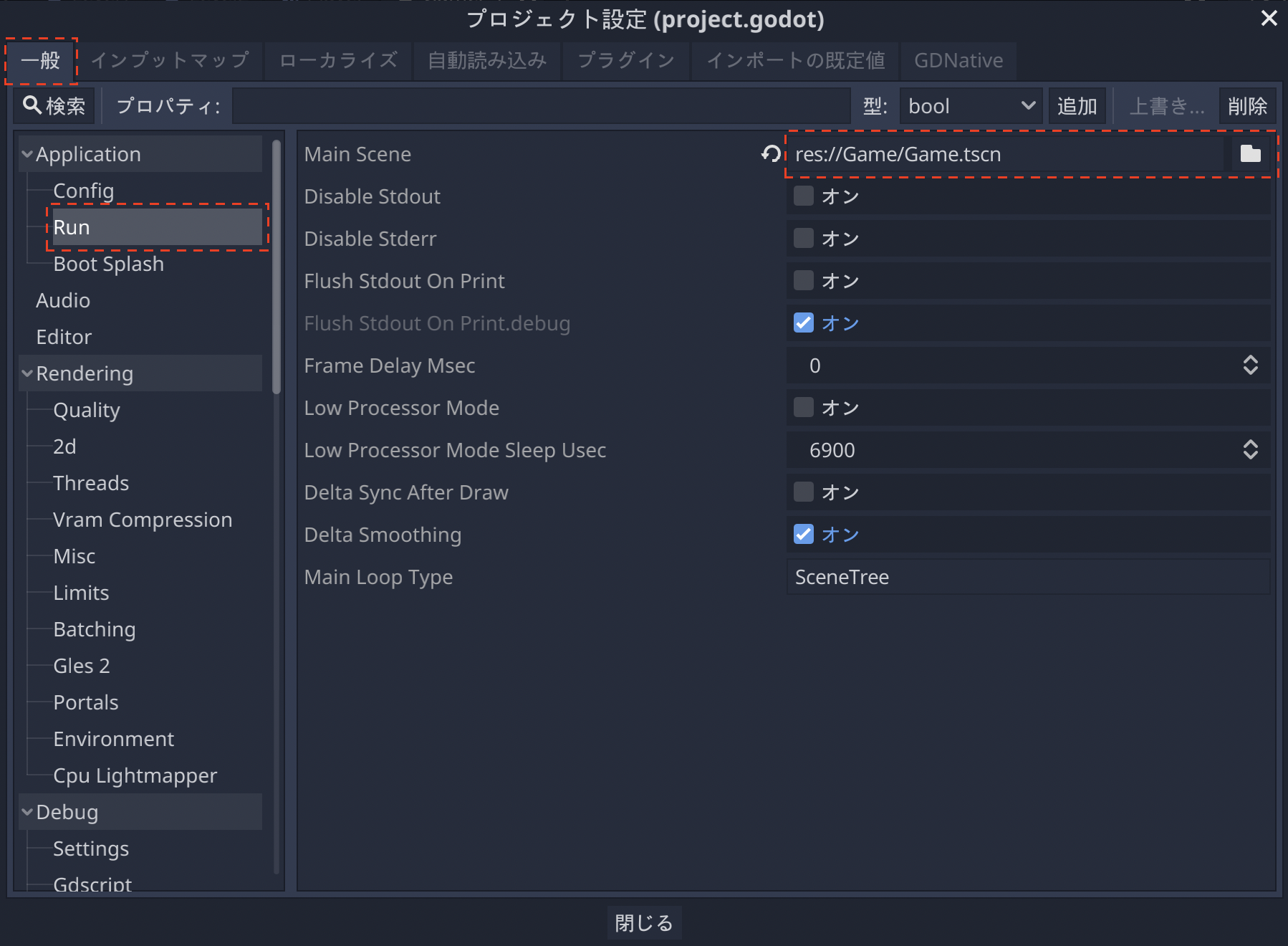Open the 自動読み込み tab
This screenshot has width=1288, height=946.
[x=487, y=61]
